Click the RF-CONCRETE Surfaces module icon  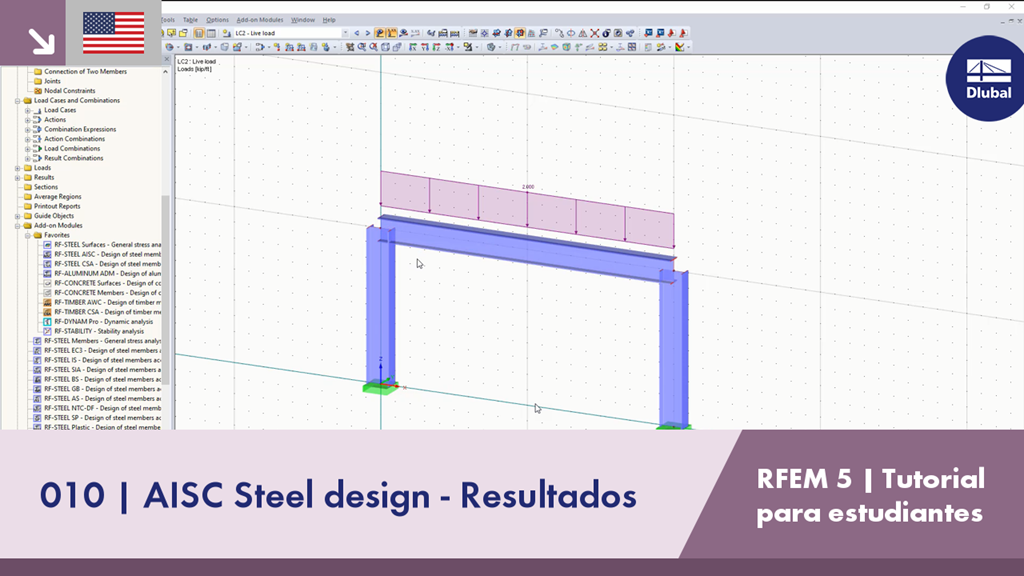(47, 283)
